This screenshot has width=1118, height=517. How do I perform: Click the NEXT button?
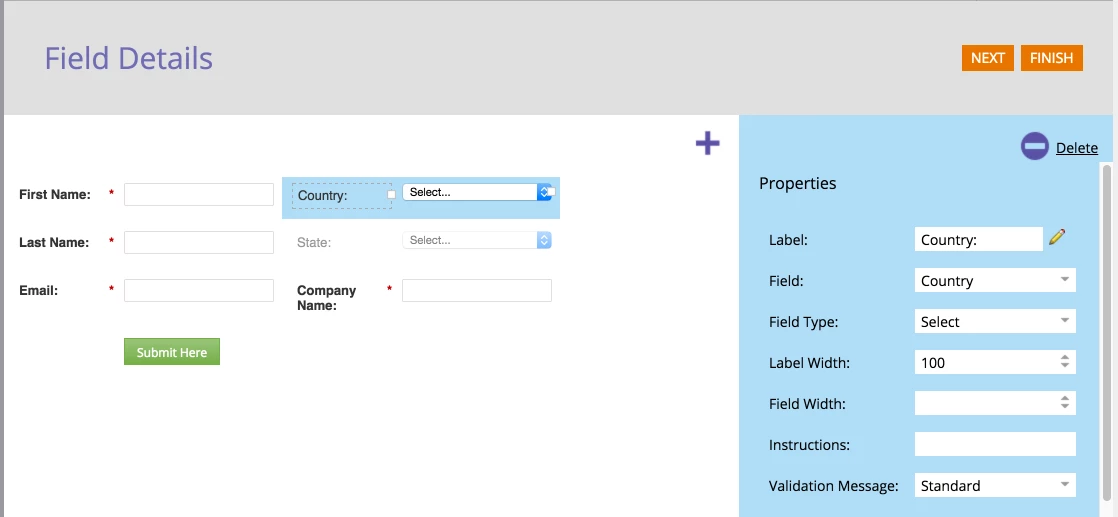point(988,58)
